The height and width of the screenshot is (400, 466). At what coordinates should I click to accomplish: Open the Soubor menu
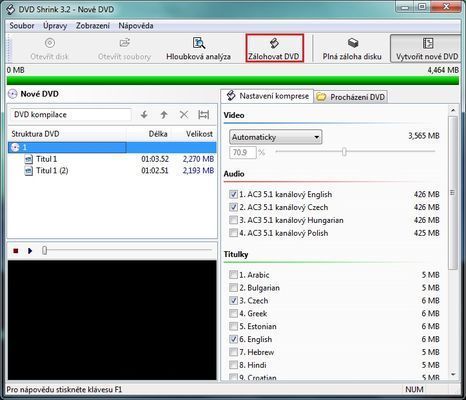tap(22, 26)
